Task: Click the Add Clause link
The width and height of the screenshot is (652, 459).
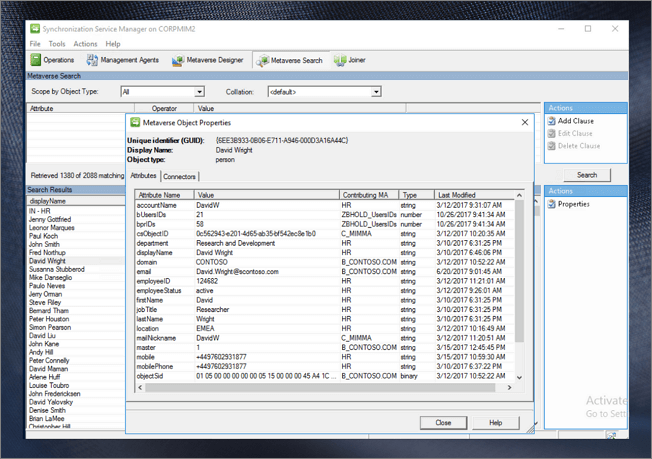Action: pyautogui.click(x=576, y=121)
